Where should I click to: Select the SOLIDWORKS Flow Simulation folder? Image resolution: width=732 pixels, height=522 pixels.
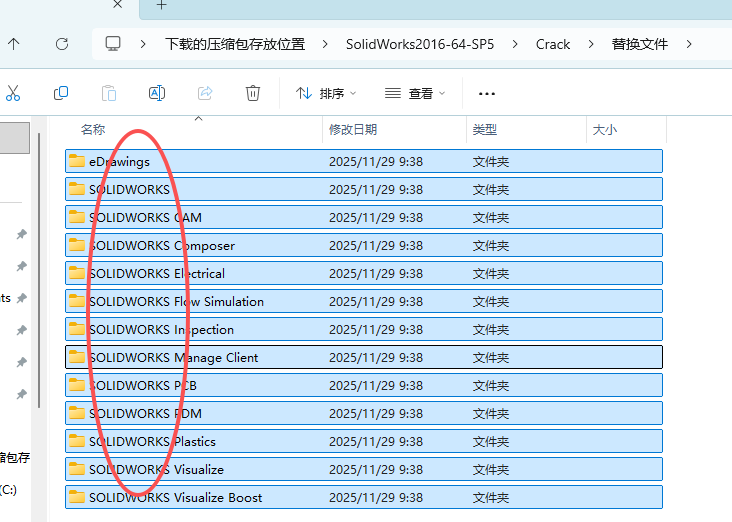(x=364, y=302)
